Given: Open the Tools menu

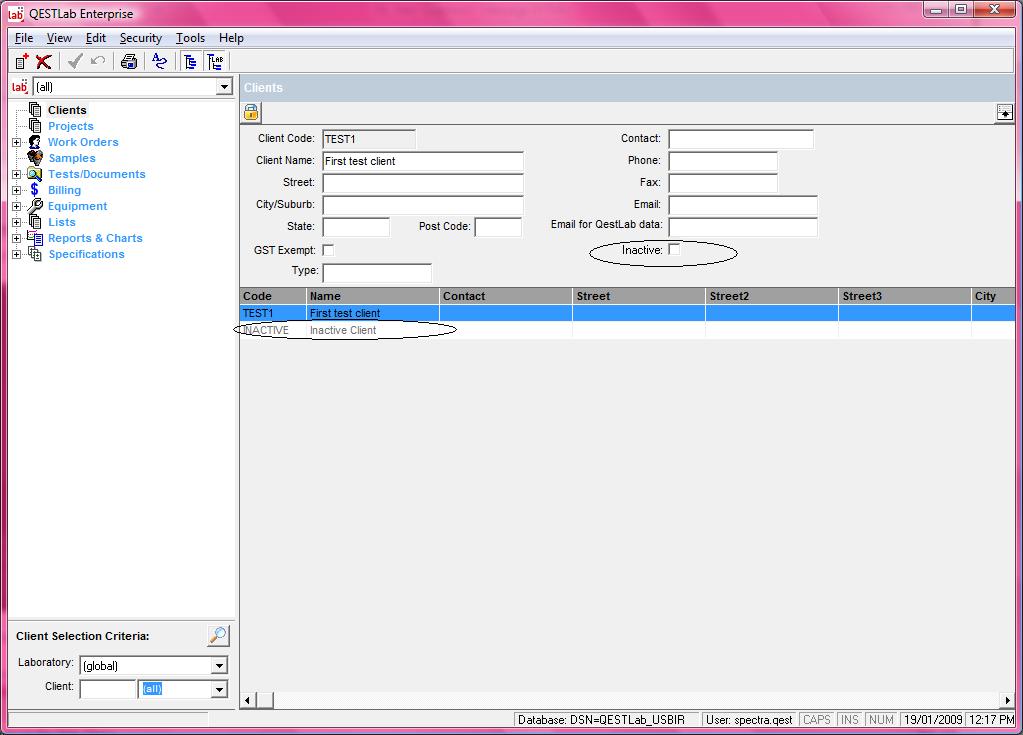Looking at the screenshot, I should click(x=190, y=38).
